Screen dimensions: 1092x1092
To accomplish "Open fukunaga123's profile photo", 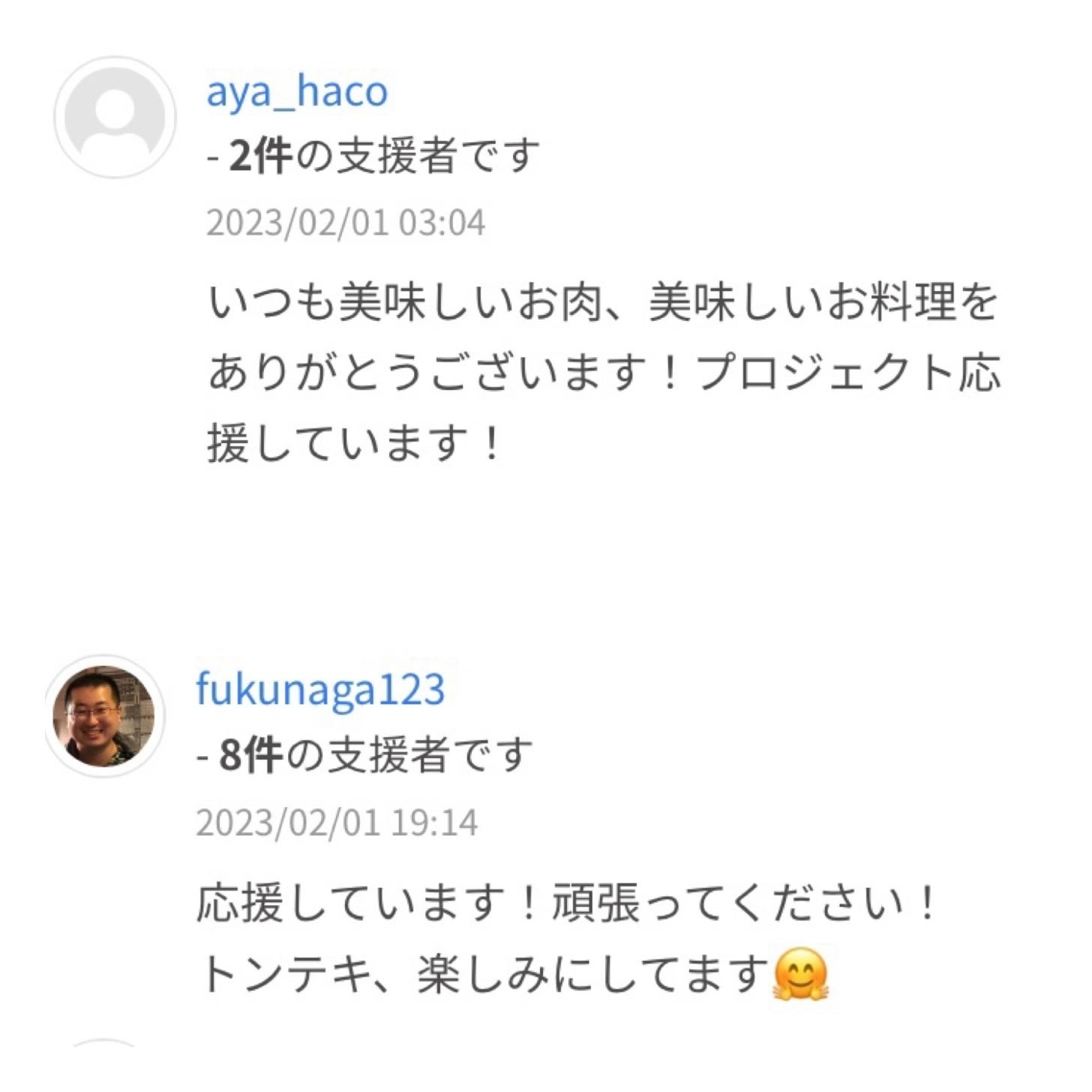I will (103, 716).
